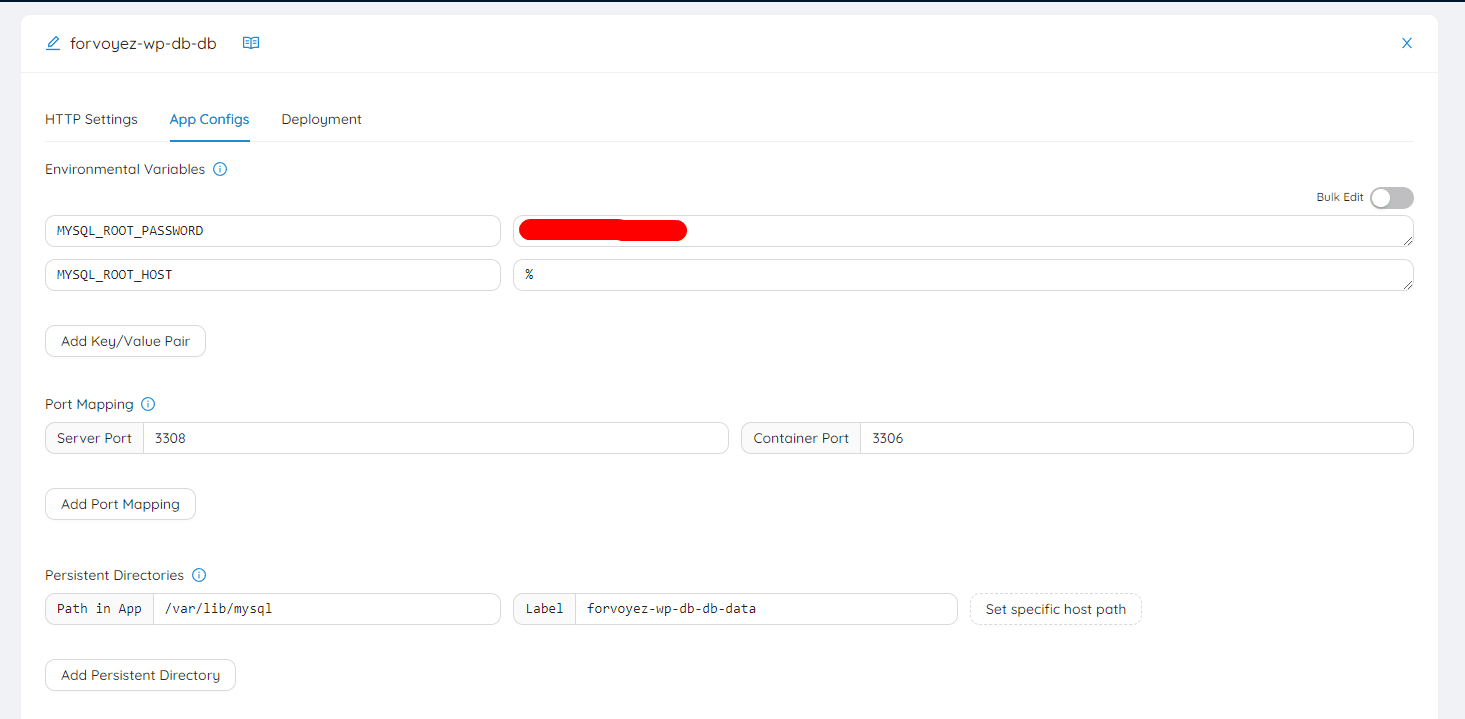Close the app settings panel with X
The width and height of the screenshot is (1465, 719).
[x=1406, y=43]
